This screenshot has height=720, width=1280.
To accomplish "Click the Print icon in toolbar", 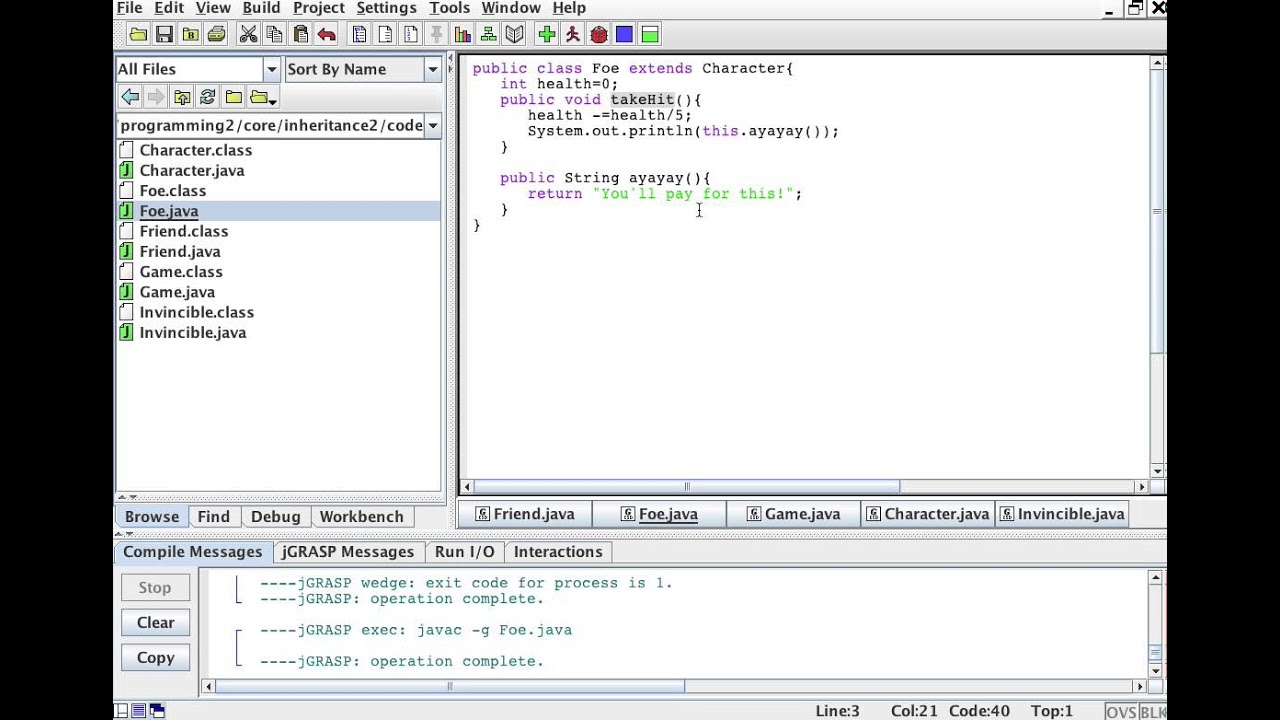I will tap(216, 35).
